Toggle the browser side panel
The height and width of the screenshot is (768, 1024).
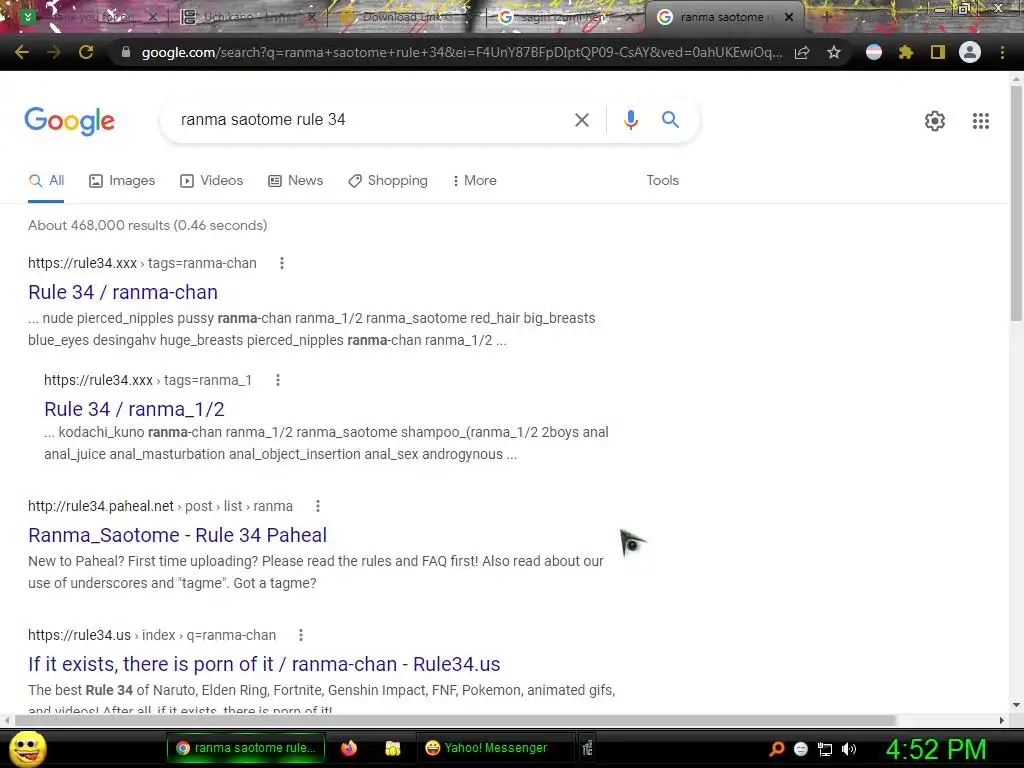938,52
